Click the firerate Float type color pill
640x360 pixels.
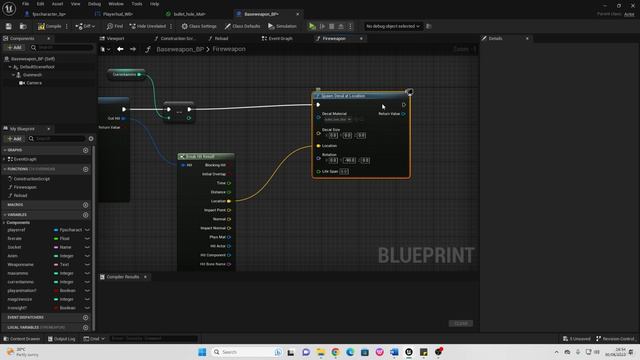pos(56,238)
